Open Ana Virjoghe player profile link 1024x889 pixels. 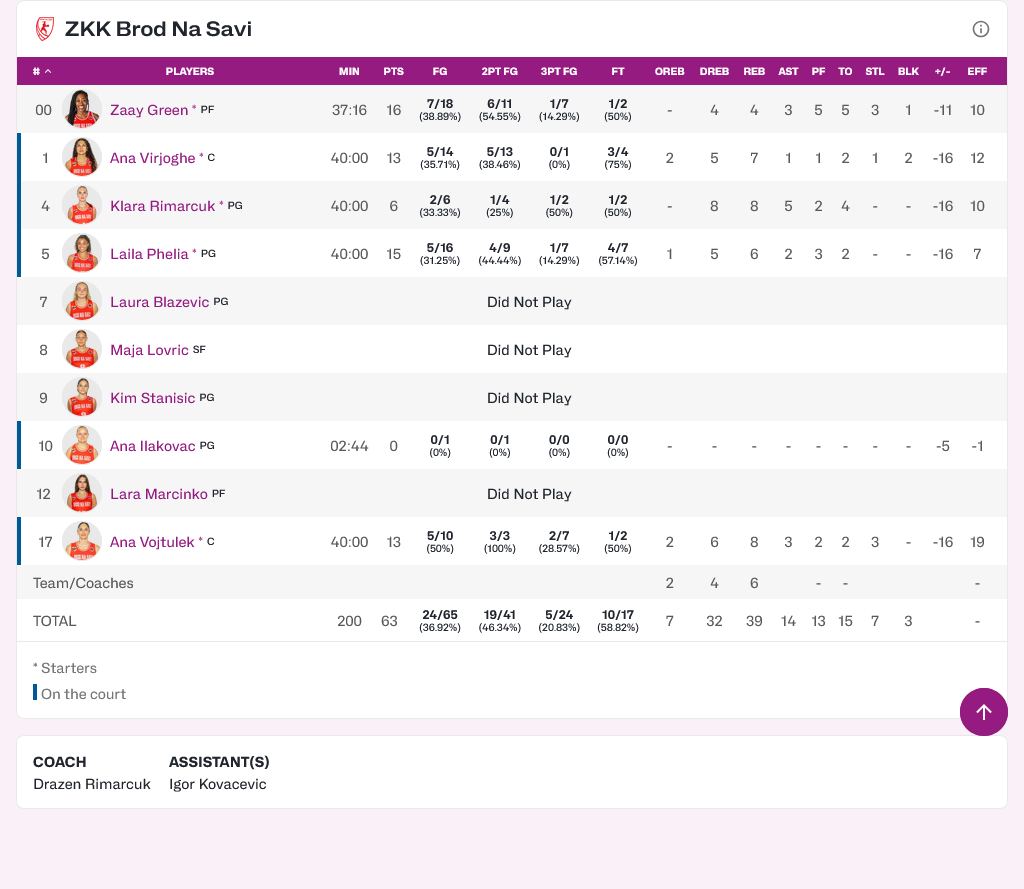click(x=152, y=158)
